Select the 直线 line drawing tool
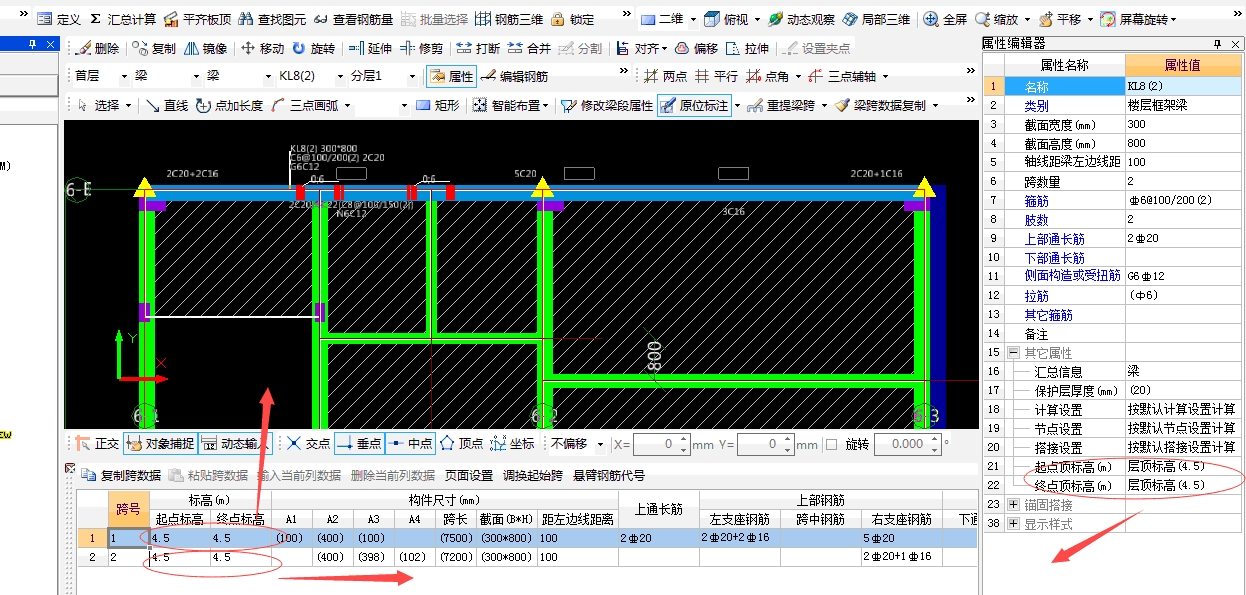The width and height of the screenshot is (1246, 595). 166,105
